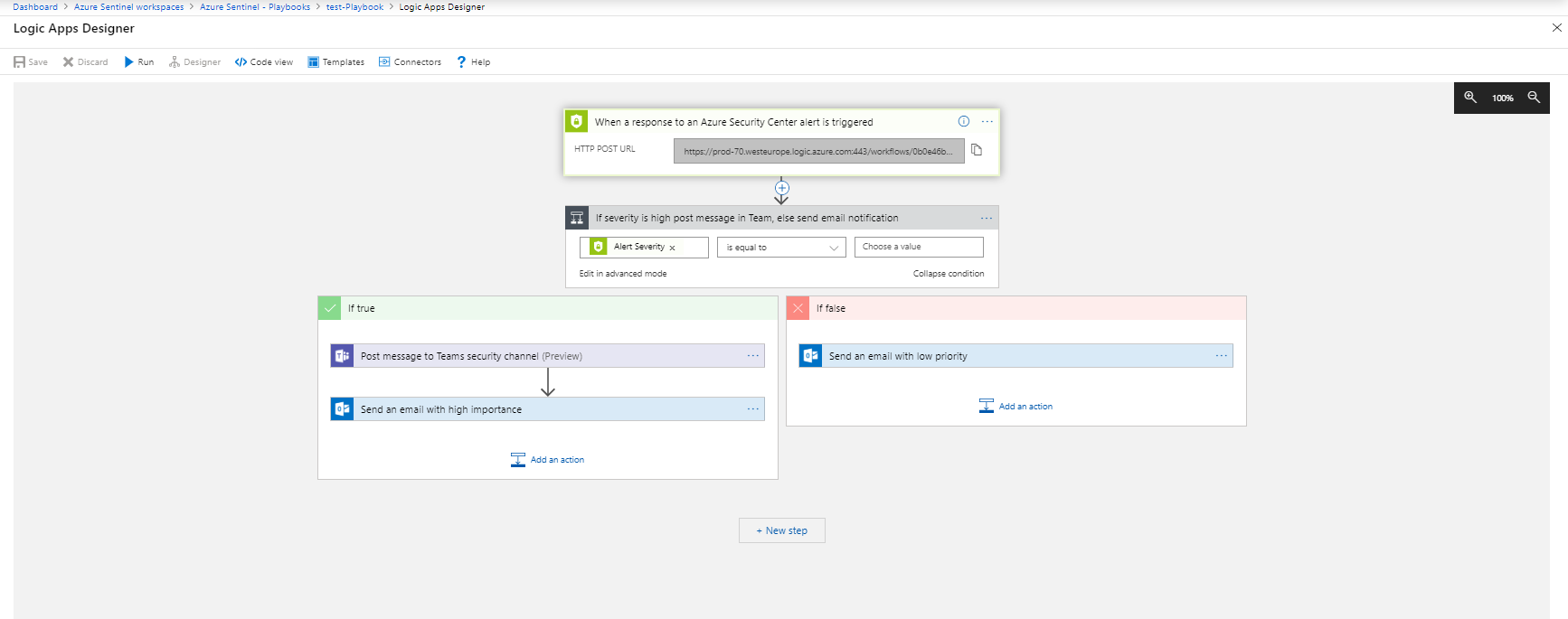Click the Outlook icon on low priority email
The image size is (1568, 619).
click(x=810, y=356)
